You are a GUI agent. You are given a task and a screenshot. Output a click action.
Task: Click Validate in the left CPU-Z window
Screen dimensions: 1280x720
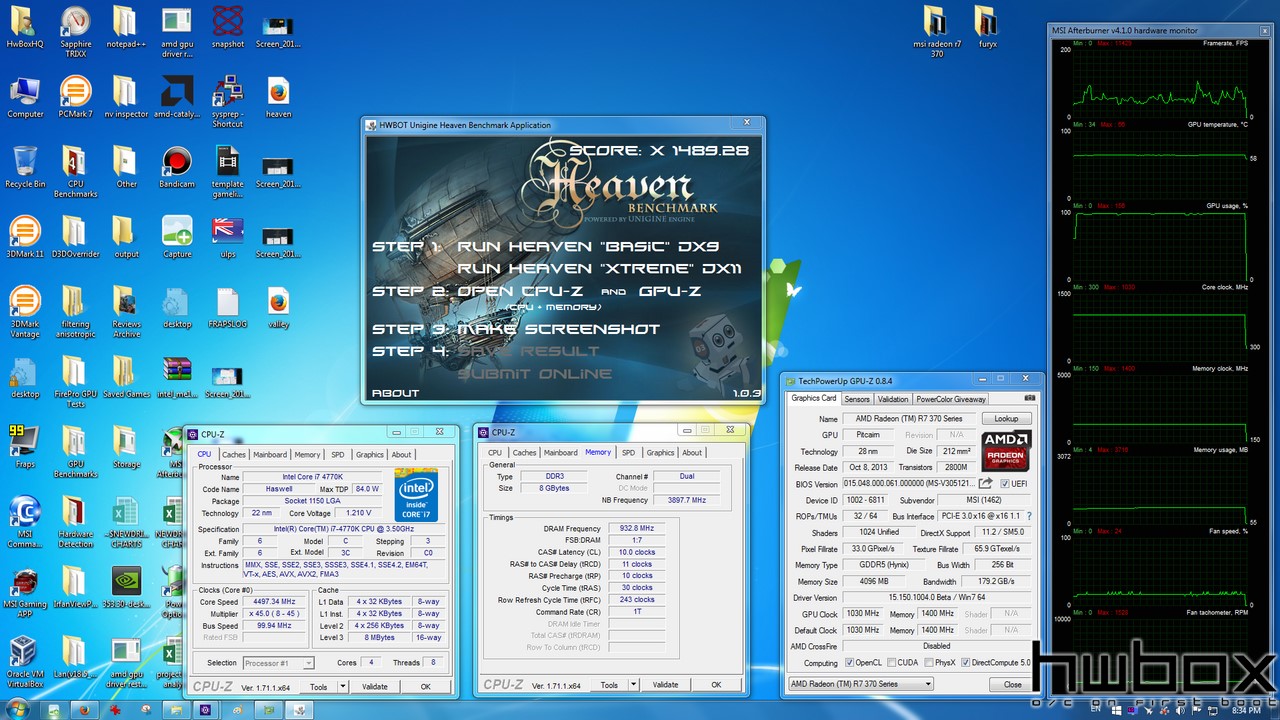(x=375, y=687)
